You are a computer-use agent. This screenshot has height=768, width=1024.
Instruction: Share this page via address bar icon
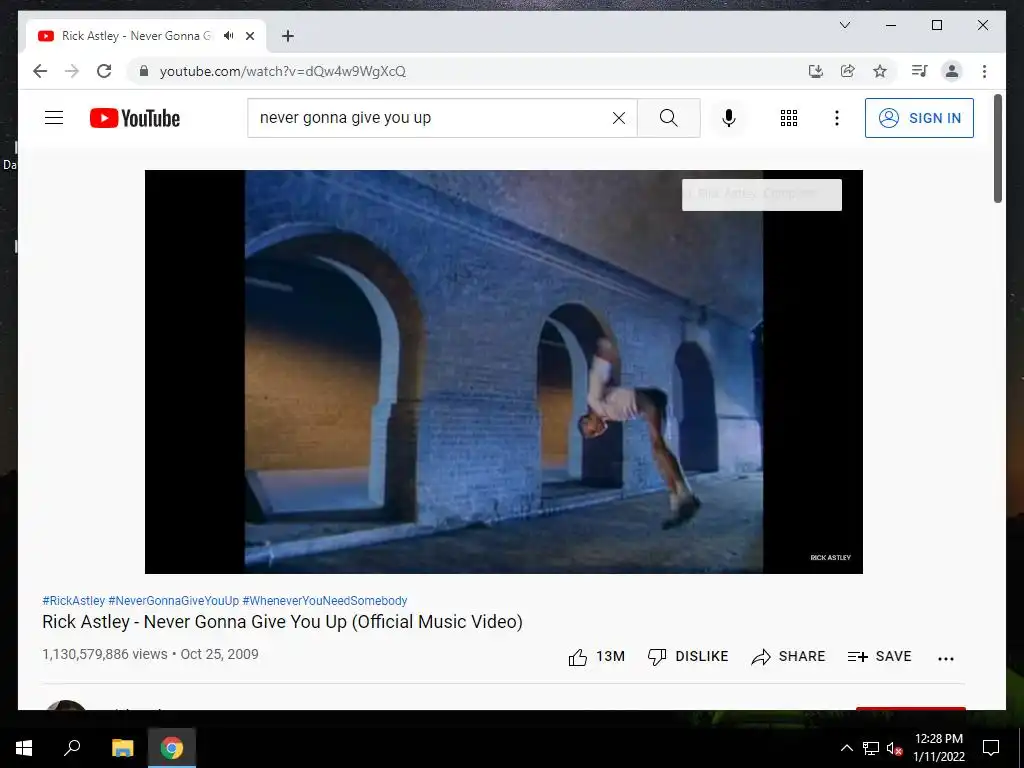[848, 71]
